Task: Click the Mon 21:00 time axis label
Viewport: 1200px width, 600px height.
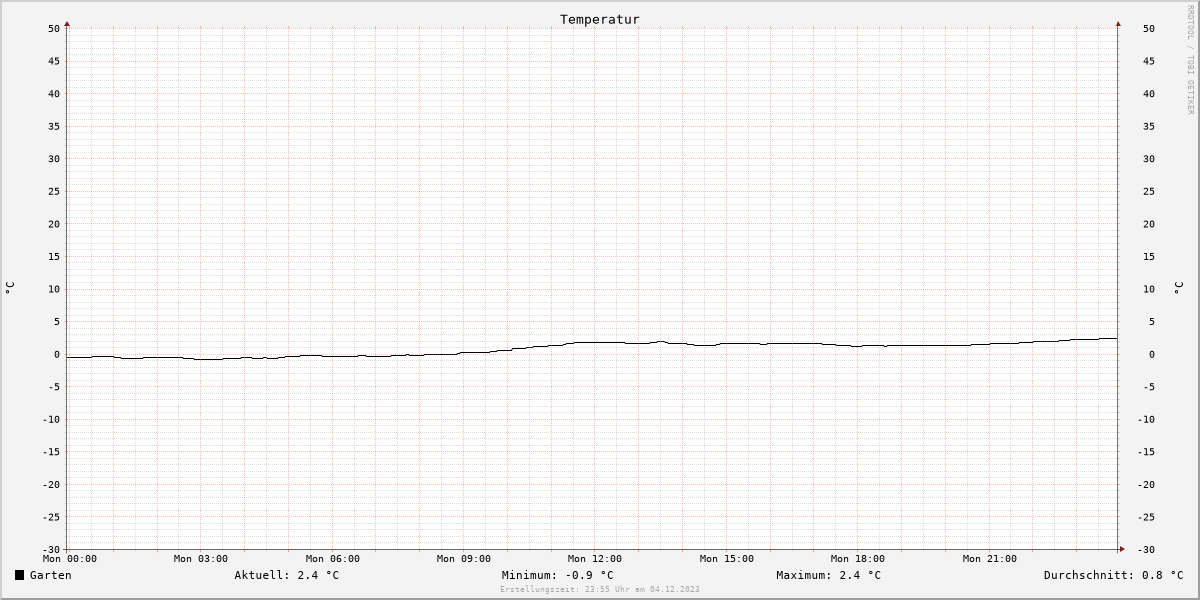Action: coord(990,559)
